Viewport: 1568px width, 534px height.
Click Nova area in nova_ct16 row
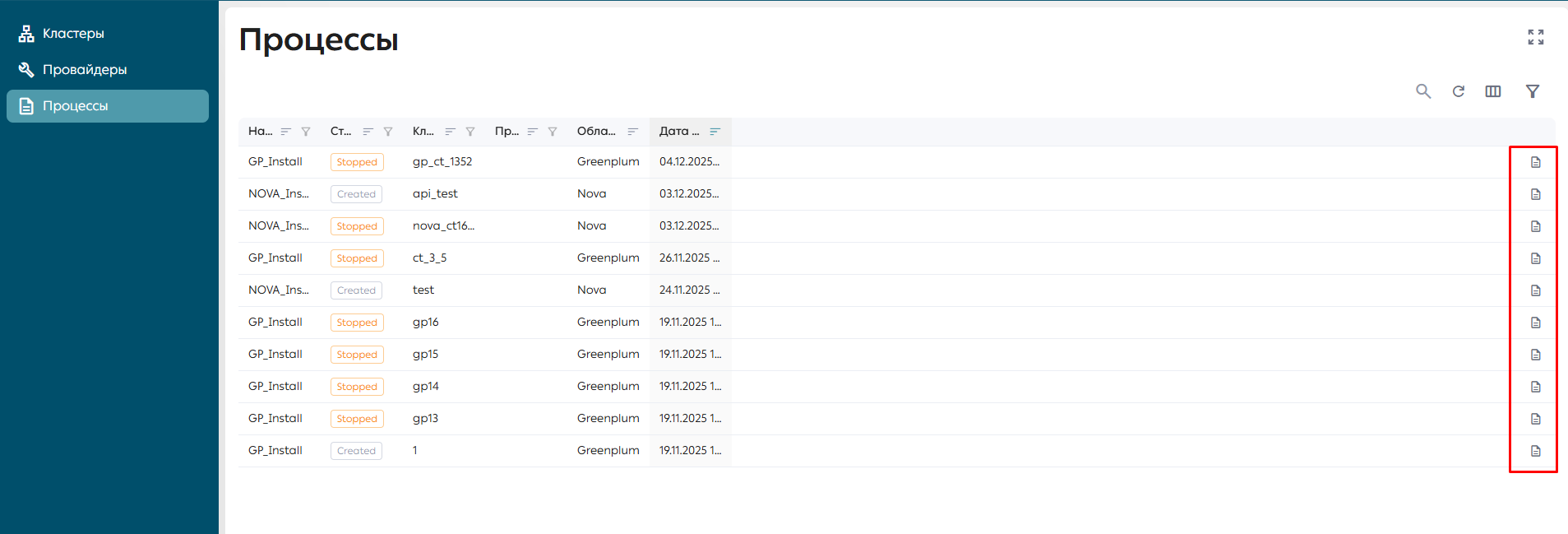[x=591, y=226]
